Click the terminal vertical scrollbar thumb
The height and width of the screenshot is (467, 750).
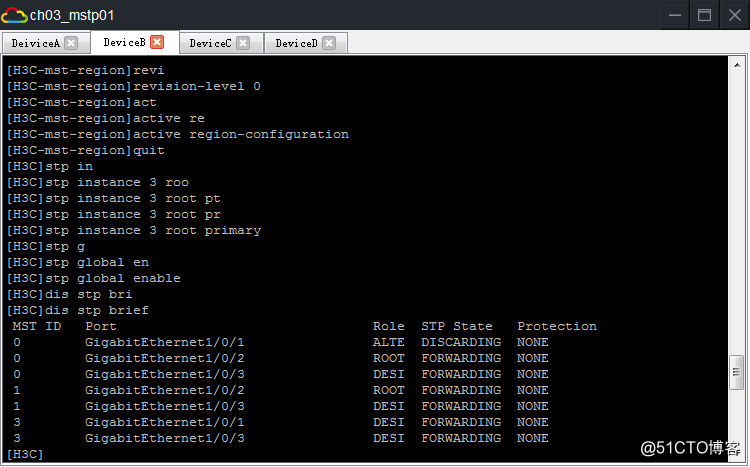(x=737, y=372)
